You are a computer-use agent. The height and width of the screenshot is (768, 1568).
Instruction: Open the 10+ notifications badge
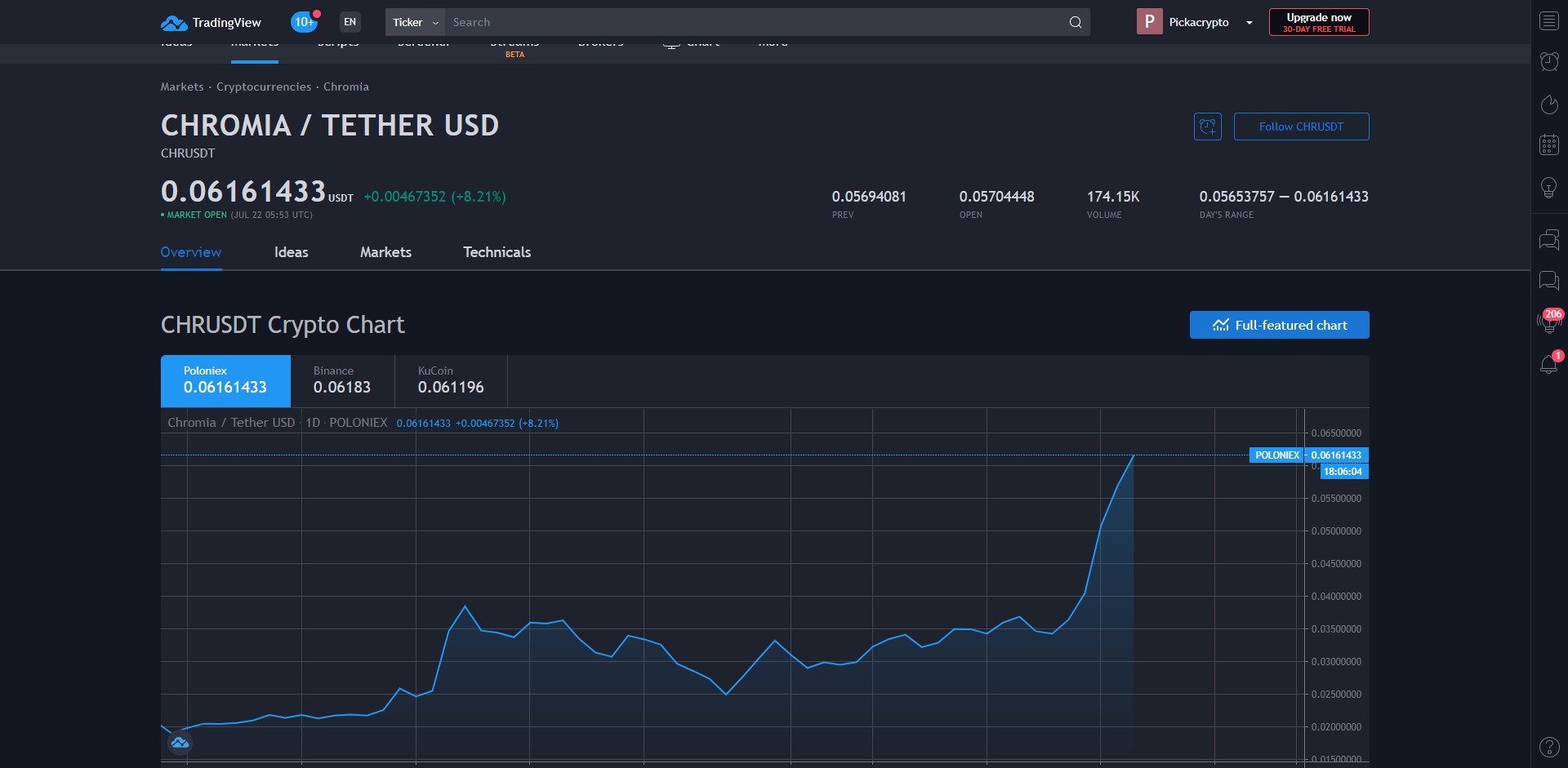coord(304,22)
